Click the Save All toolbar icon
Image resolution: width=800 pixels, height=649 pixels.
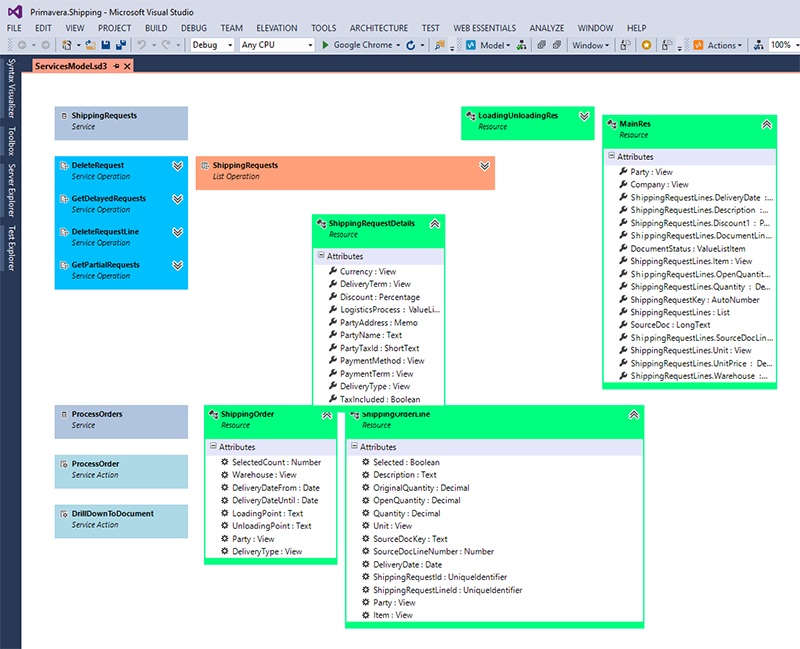click(121, 45)
